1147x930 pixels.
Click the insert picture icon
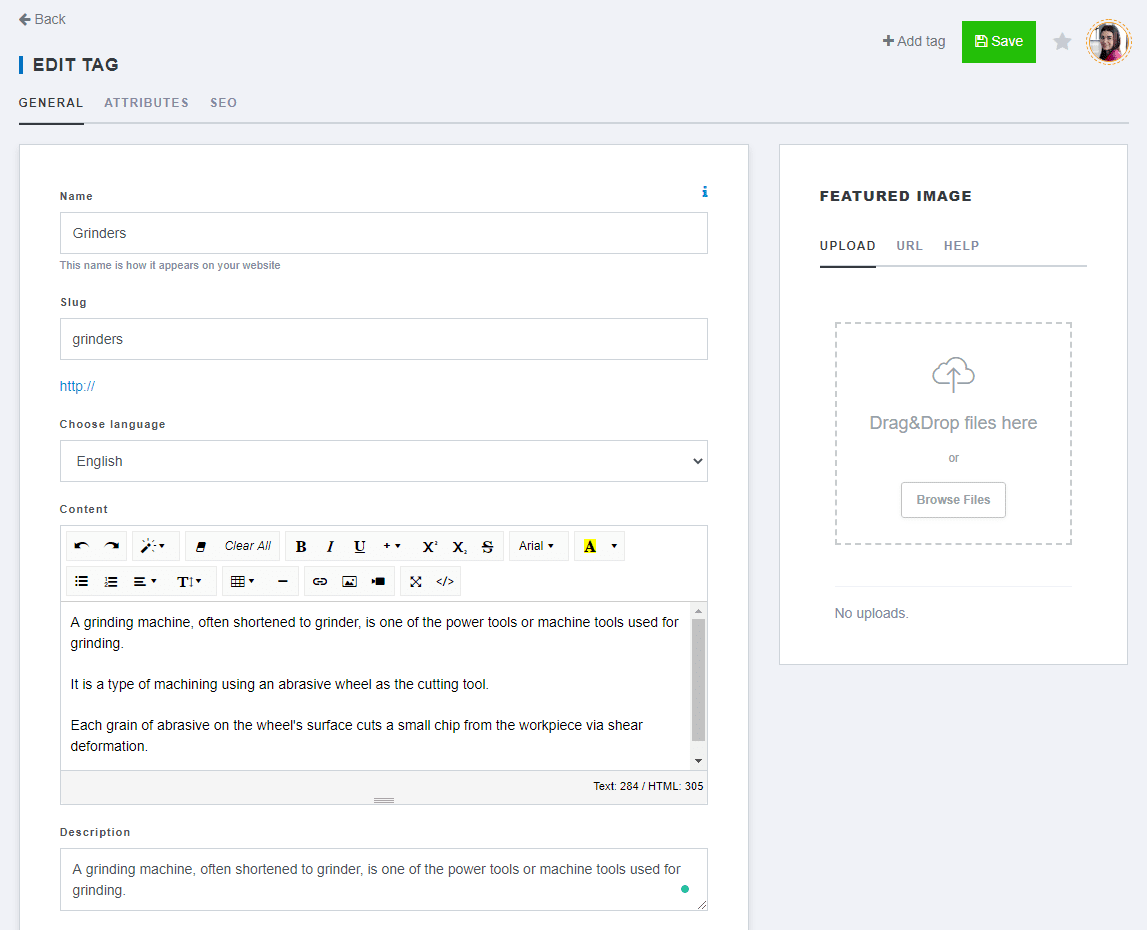point(350,581)
